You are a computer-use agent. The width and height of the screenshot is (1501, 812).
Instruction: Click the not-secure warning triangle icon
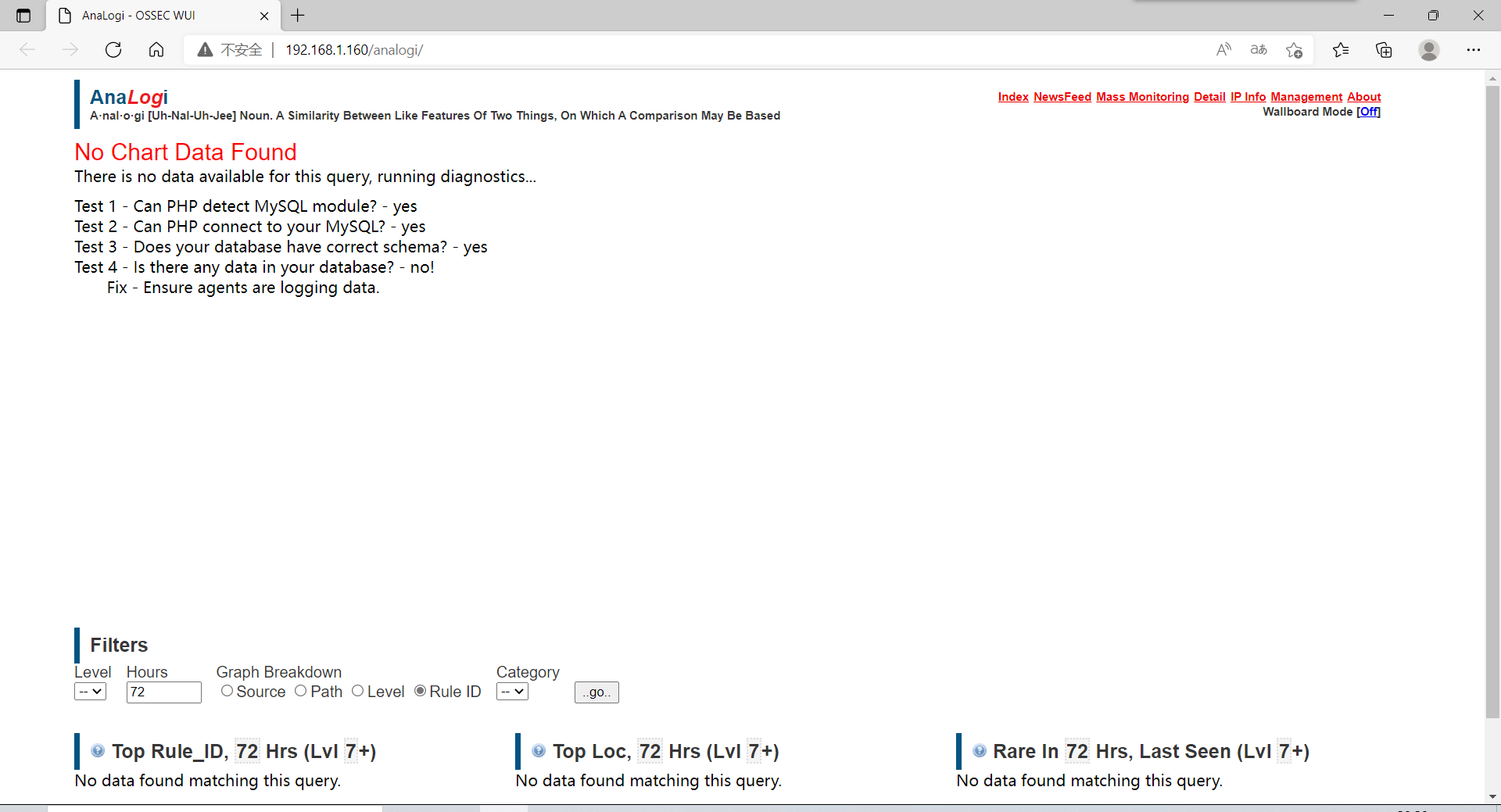(205, 50)
